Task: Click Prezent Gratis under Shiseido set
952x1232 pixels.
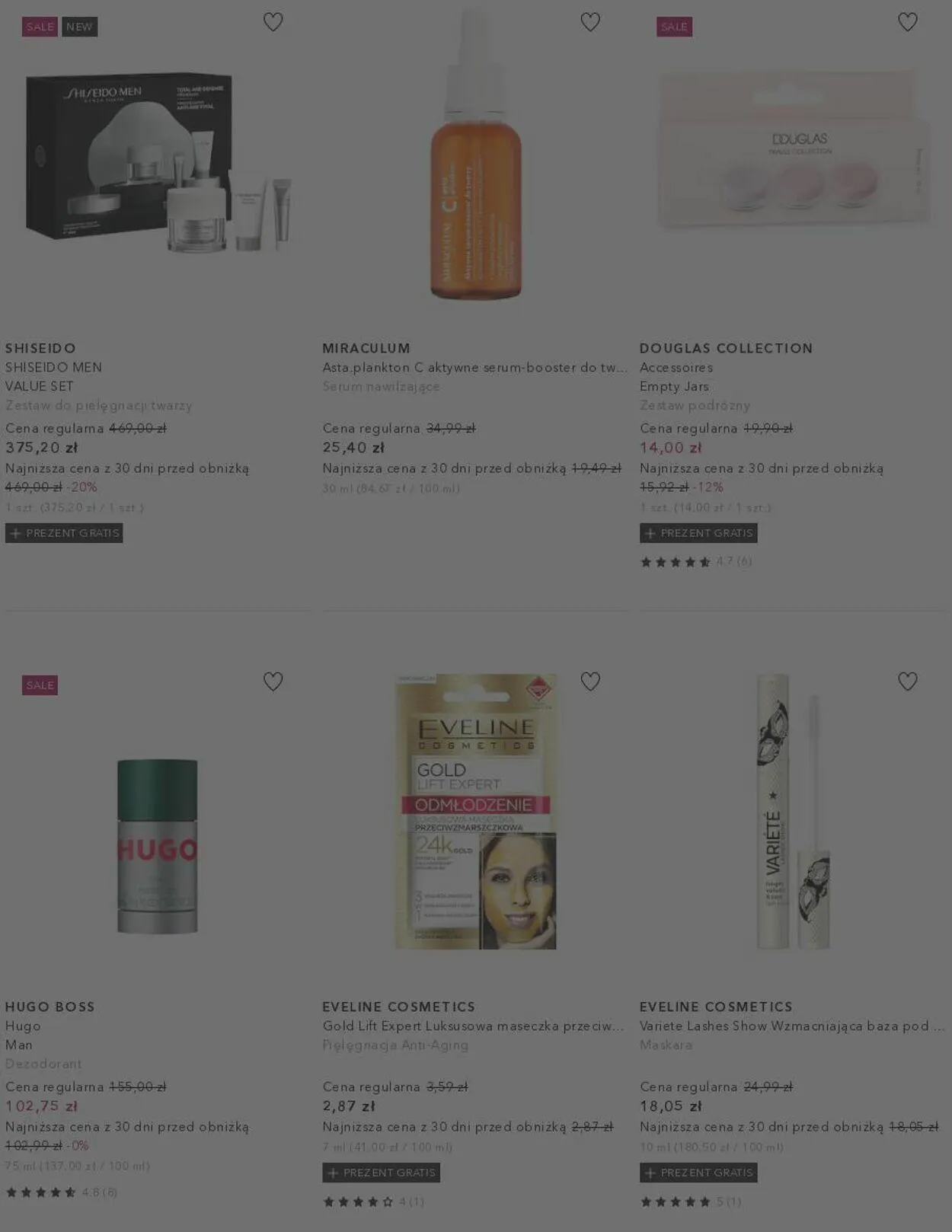Action: (x=64, y=533)
